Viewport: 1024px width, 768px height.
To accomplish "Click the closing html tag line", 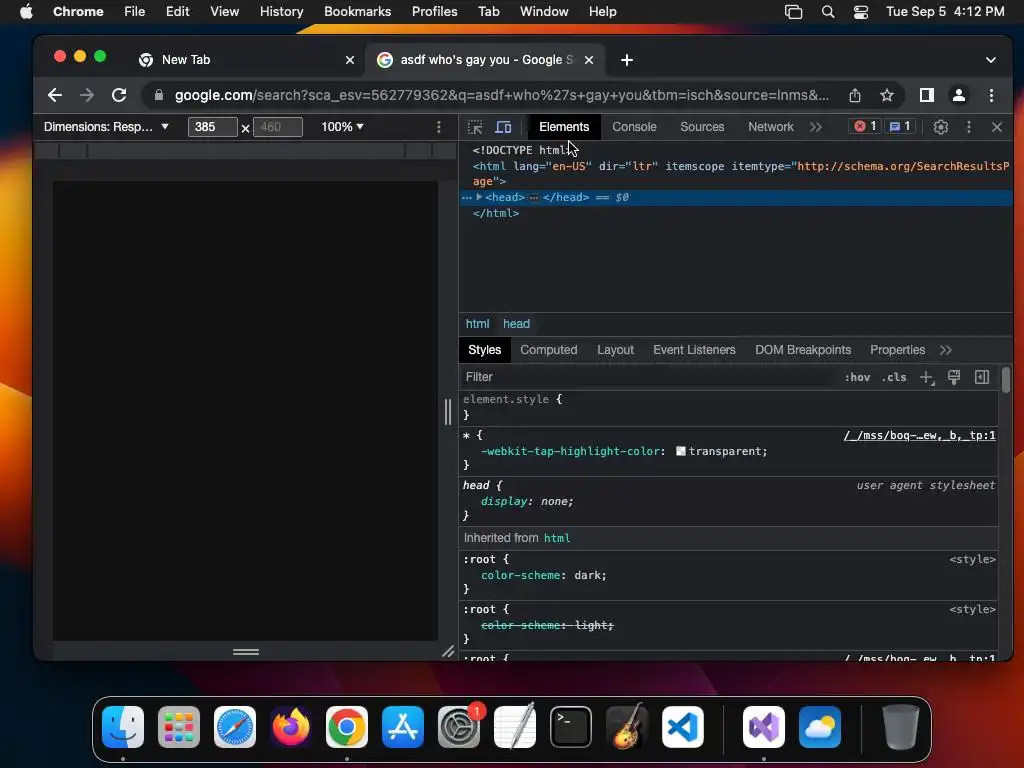I will point(496,214).
